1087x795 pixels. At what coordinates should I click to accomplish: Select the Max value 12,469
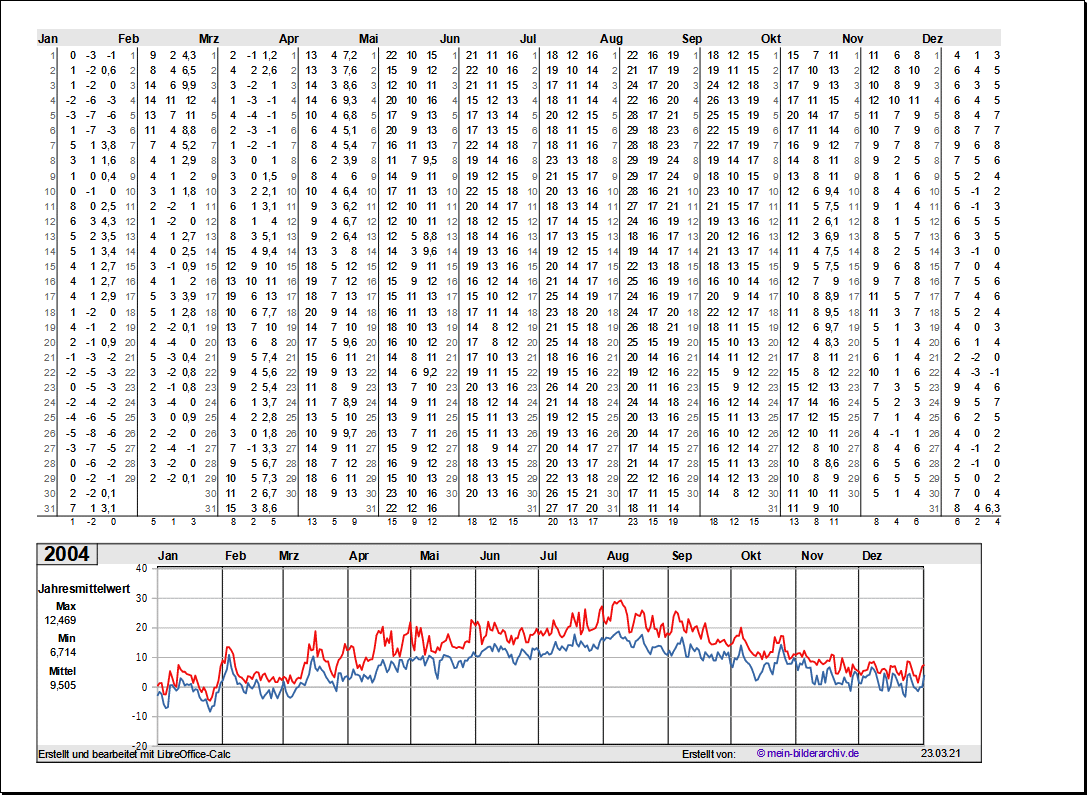(60, 620)
